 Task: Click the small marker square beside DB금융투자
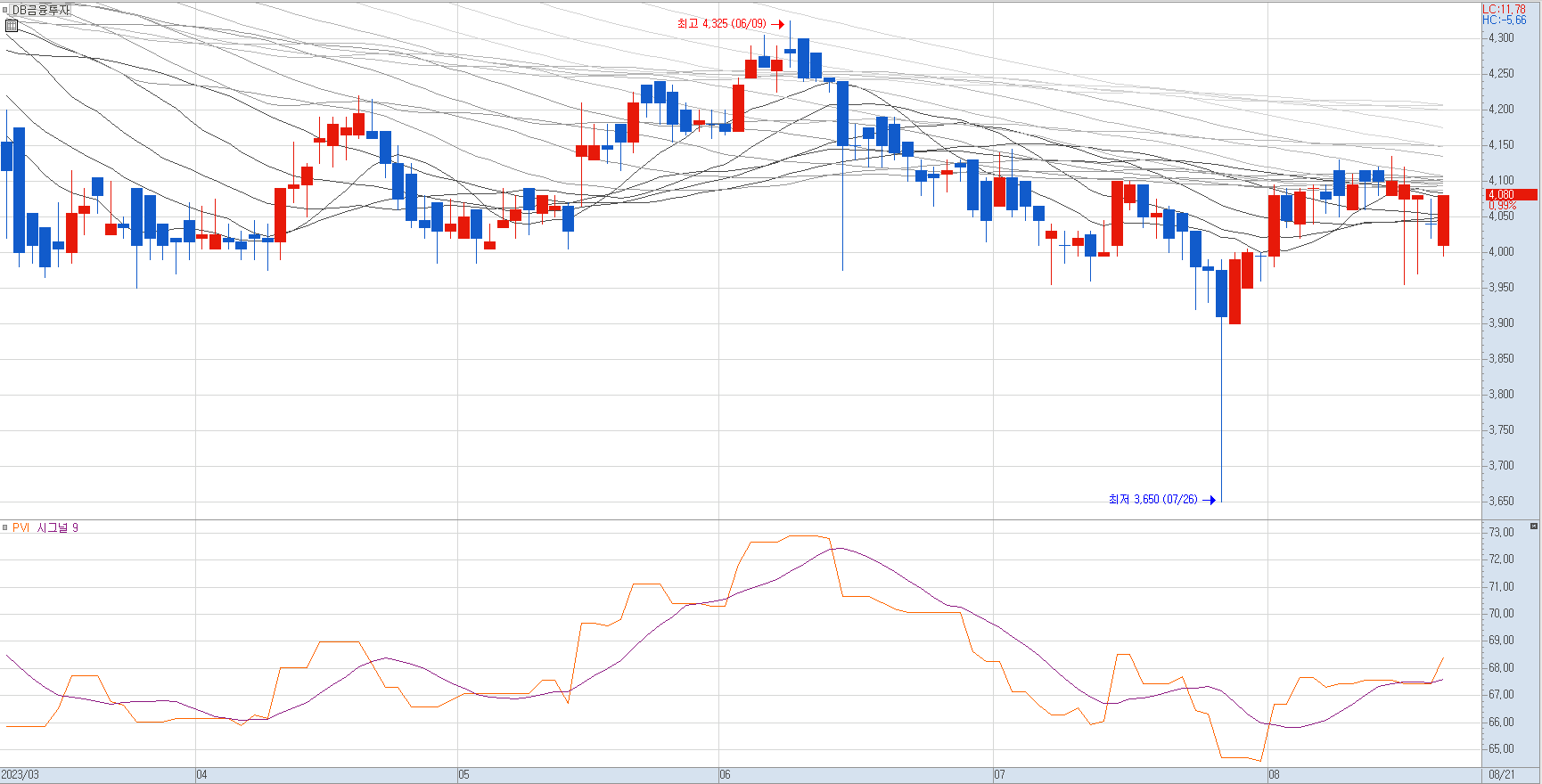(x=5, y=10)
